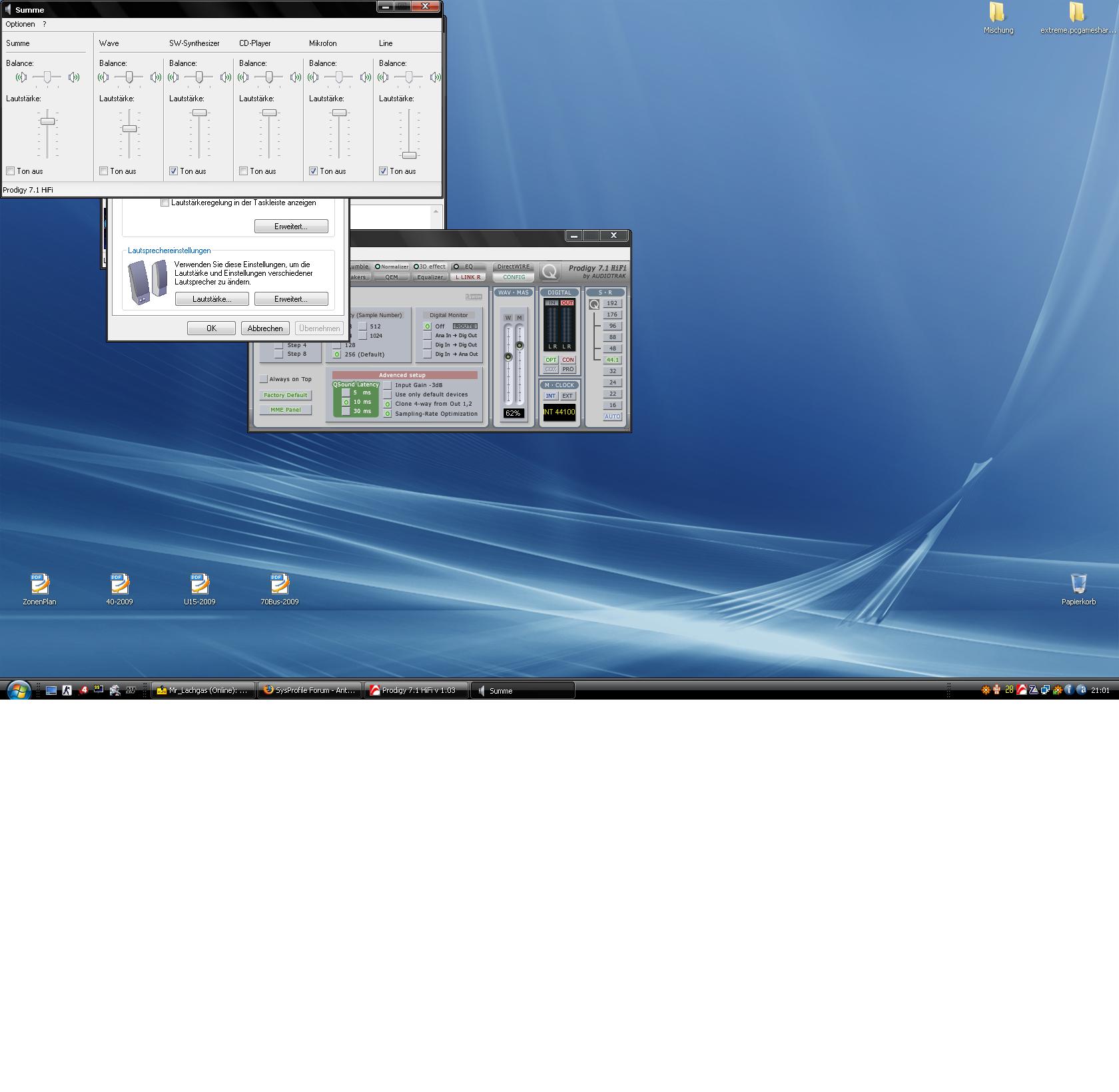The image size is (1119, 1092).
Task: Mute the Wave channel
Action: click(x=104, y=171)
